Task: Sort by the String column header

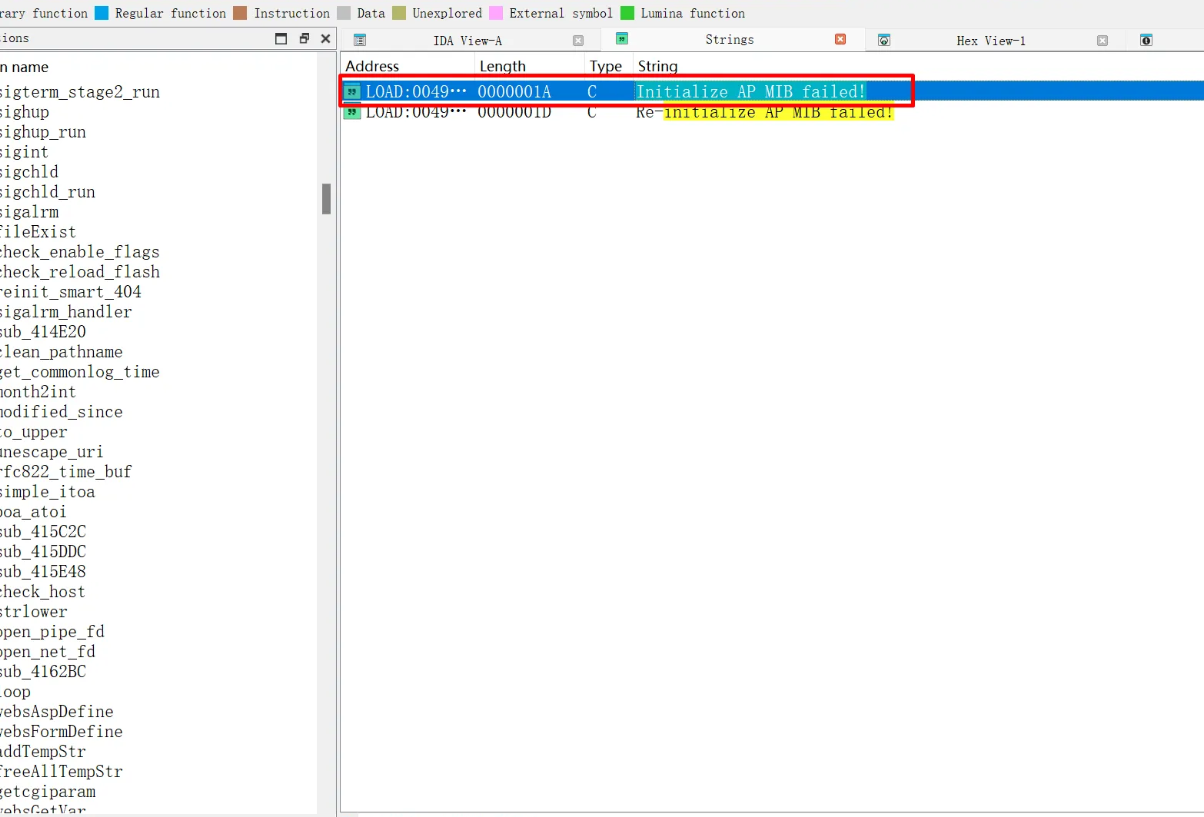Action: point(657,66)
